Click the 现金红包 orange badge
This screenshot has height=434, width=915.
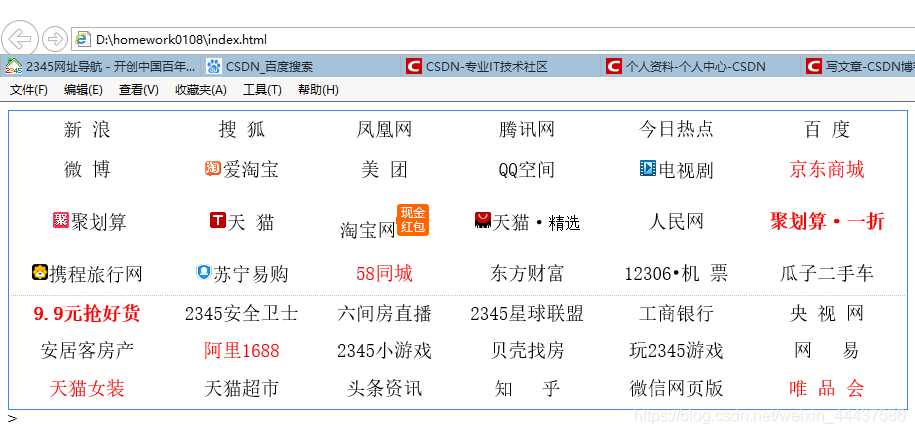coord(413,220)
